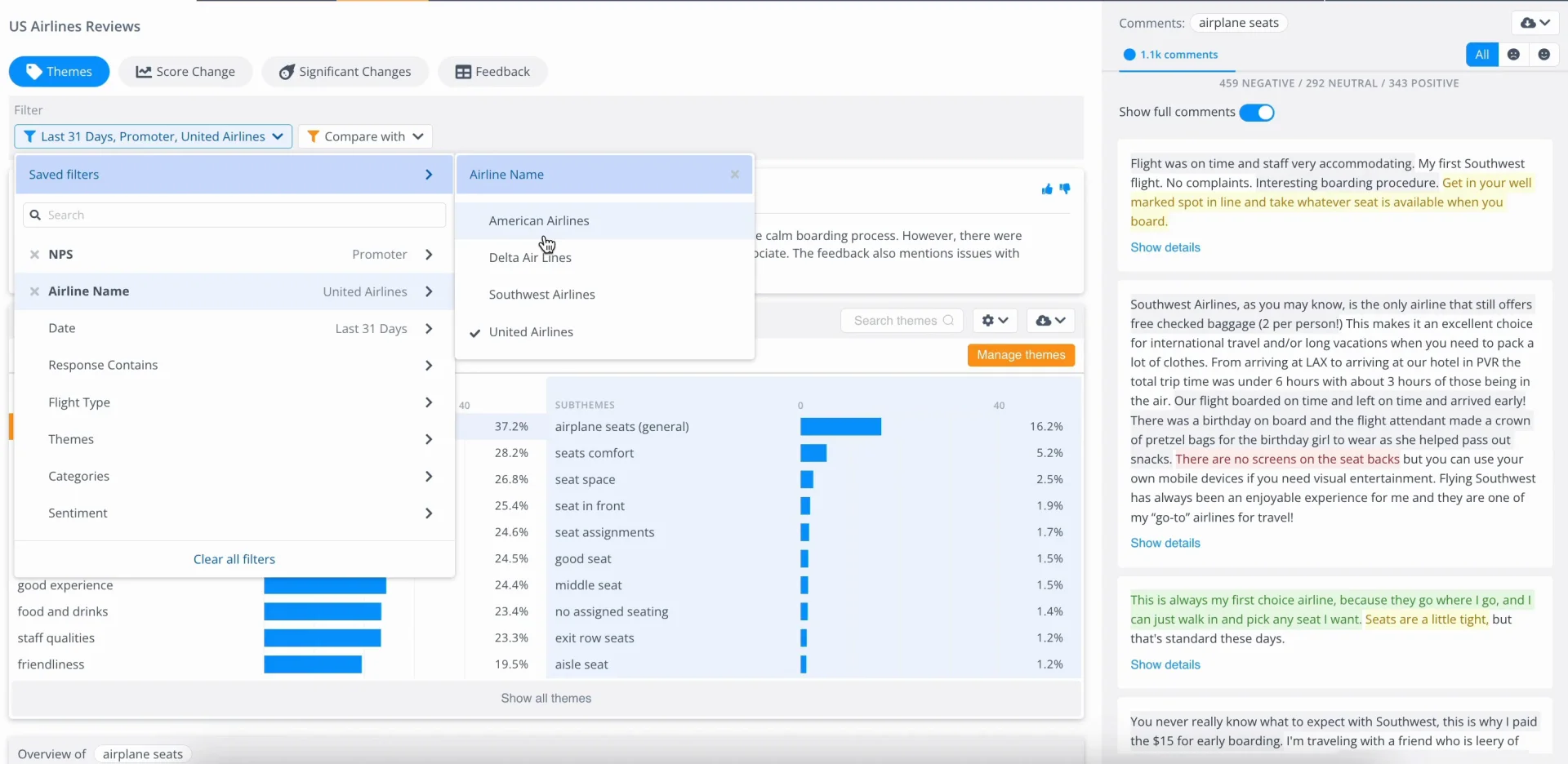Image resolution: width=1568 pixels, height=764 pixels.
Task: Select friendliness theme row
Action: click(x=51, y=664)
